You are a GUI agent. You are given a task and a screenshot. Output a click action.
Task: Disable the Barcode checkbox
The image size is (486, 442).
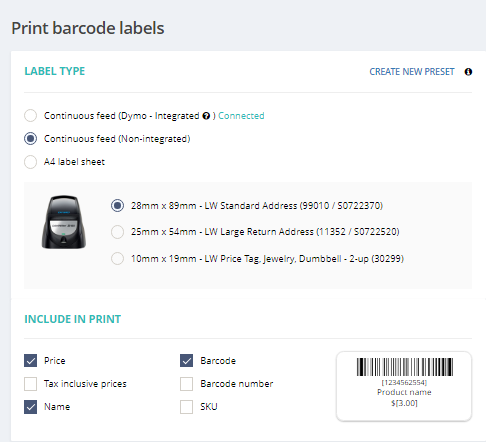[186, 361]
